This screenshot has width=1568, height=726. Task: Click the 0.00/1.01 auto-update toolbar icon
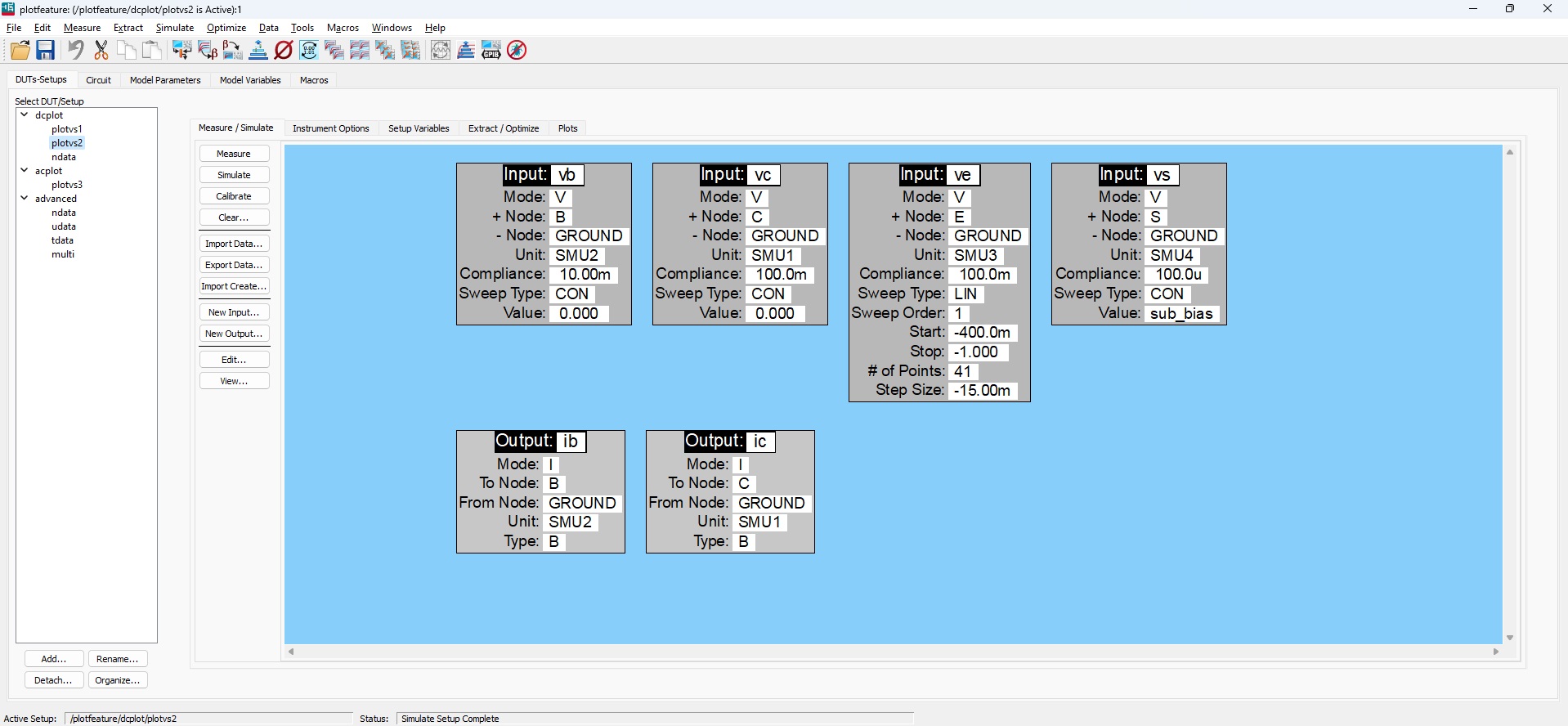(309, 51)
